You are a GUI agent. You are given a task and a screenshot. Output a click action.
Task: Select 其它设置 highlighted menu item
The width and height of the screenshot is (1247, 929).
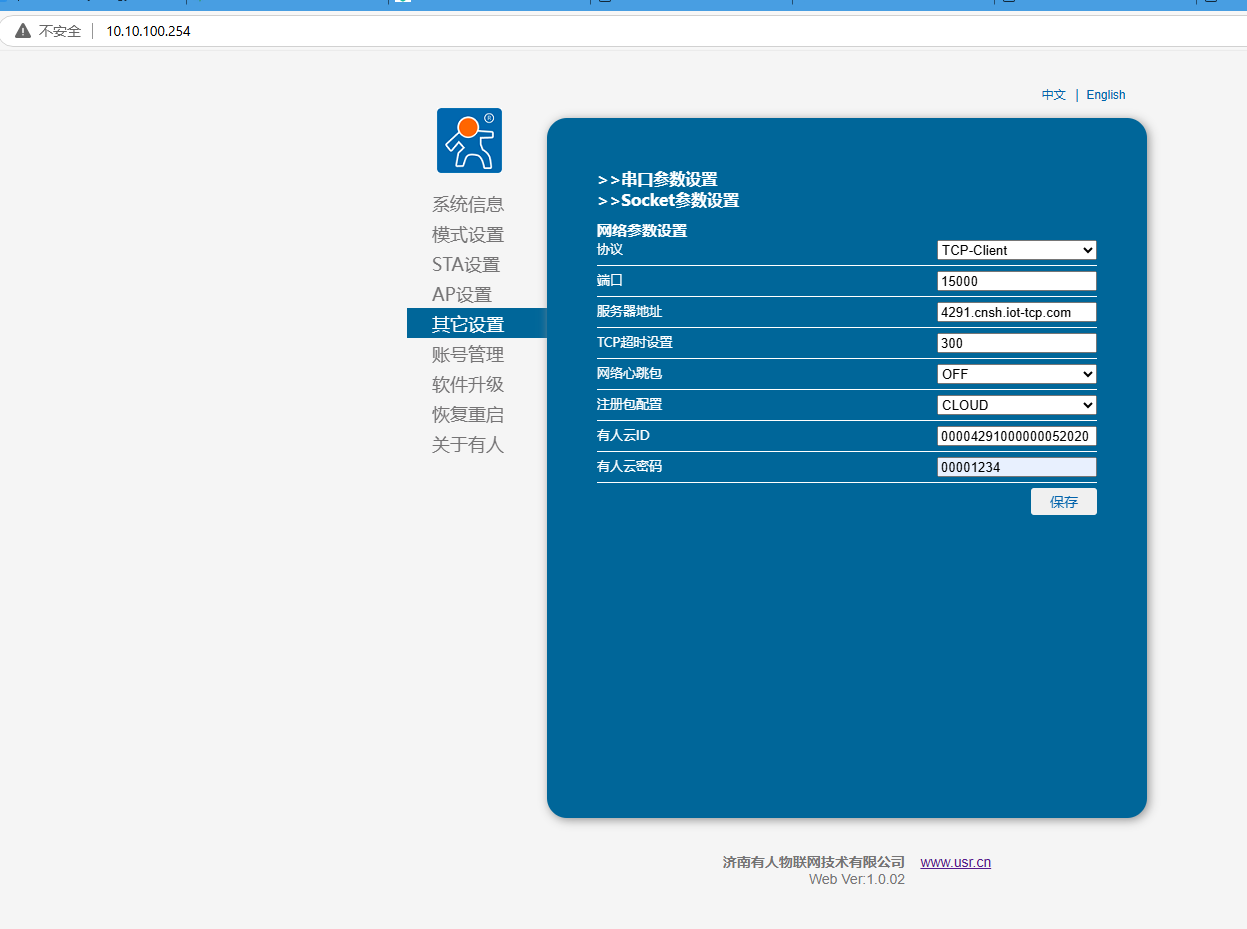(x=468, y=324)
